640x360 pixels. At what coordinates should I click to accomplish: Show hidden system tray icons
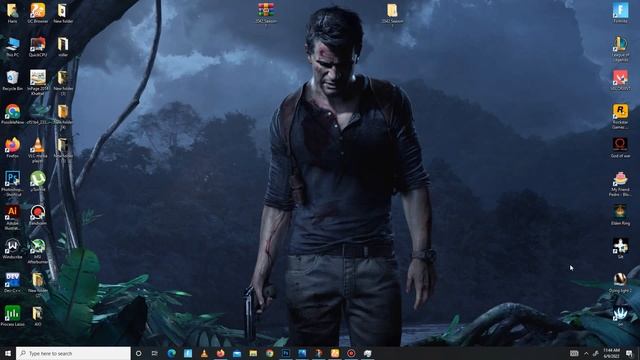click(586, 353)
